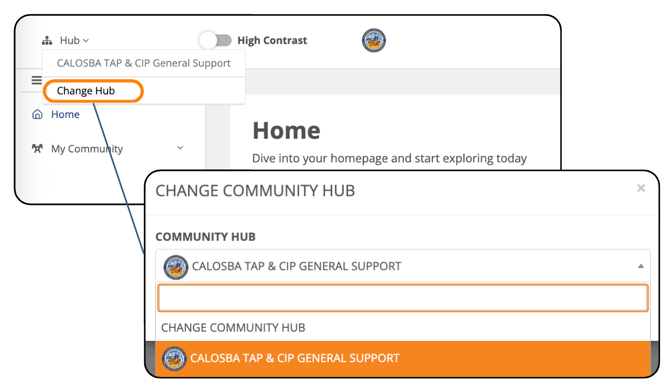The height and width of the screenshot is (389, 670).
Task: Close the Change Community Hub dialog
Action: [641, 188]
